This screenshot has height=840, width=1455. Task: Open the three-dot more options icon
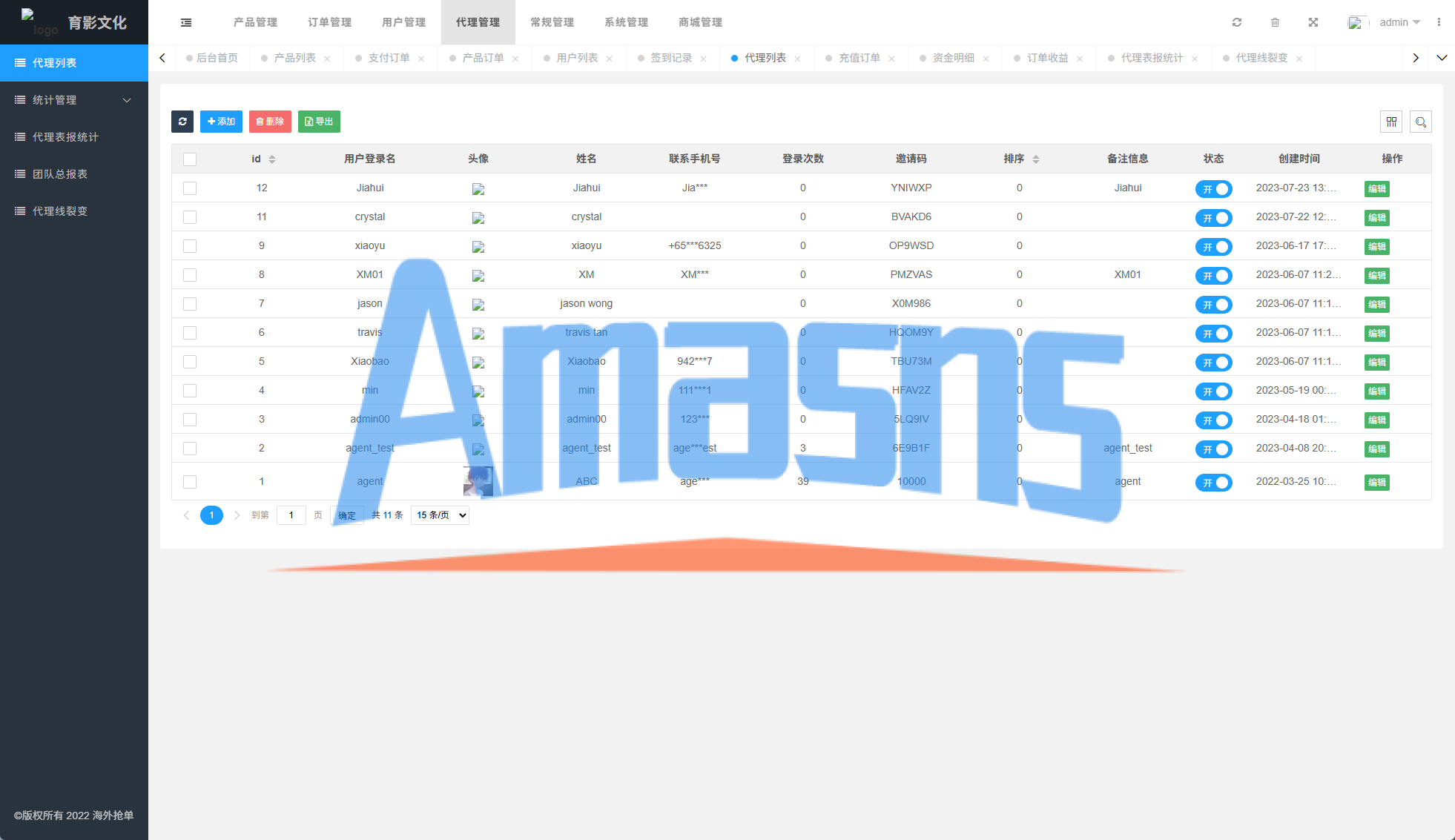click(1439, 22)
